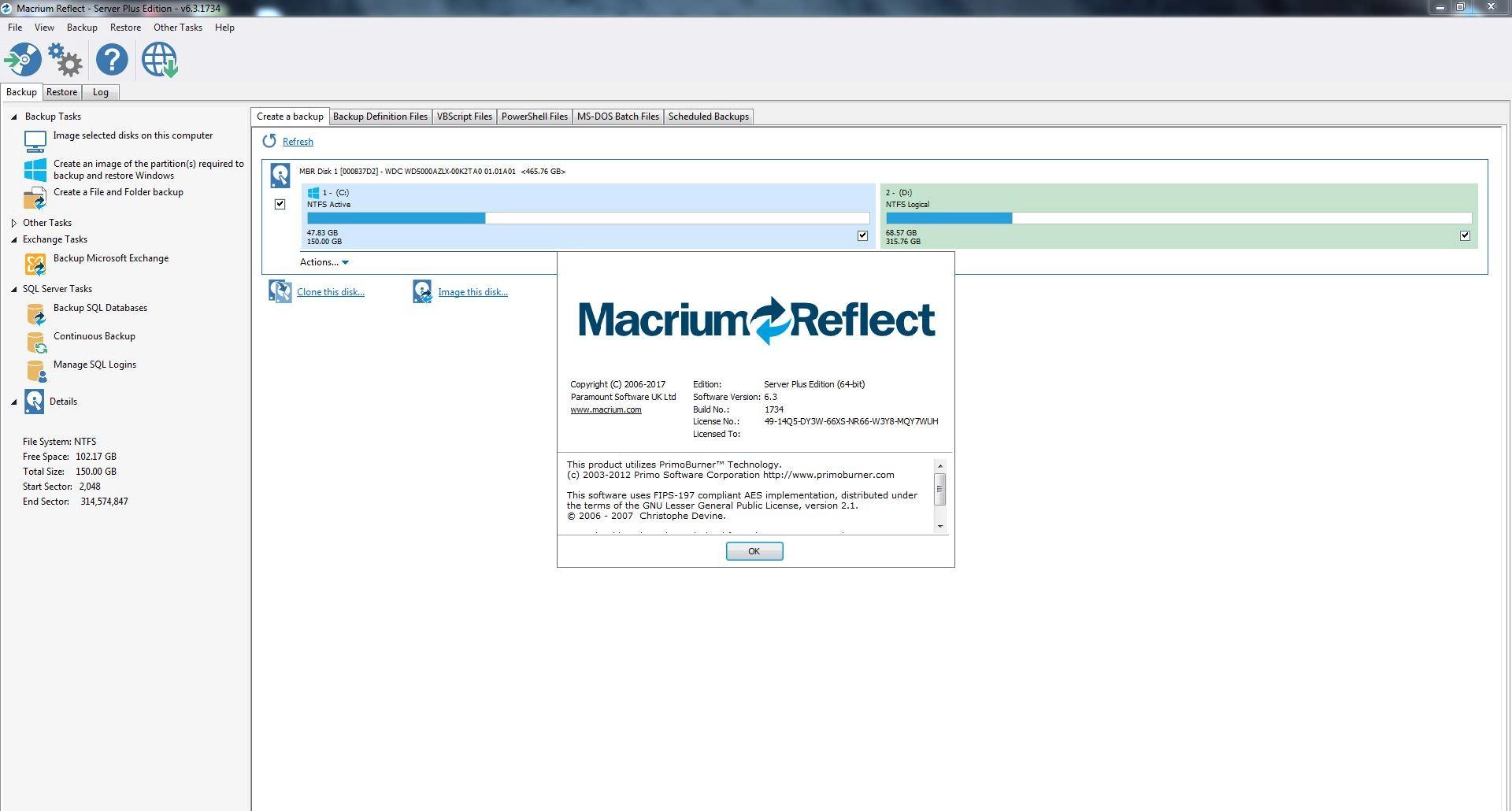Select Create a File and Folder backup
1512x811 pixels.
118,192
